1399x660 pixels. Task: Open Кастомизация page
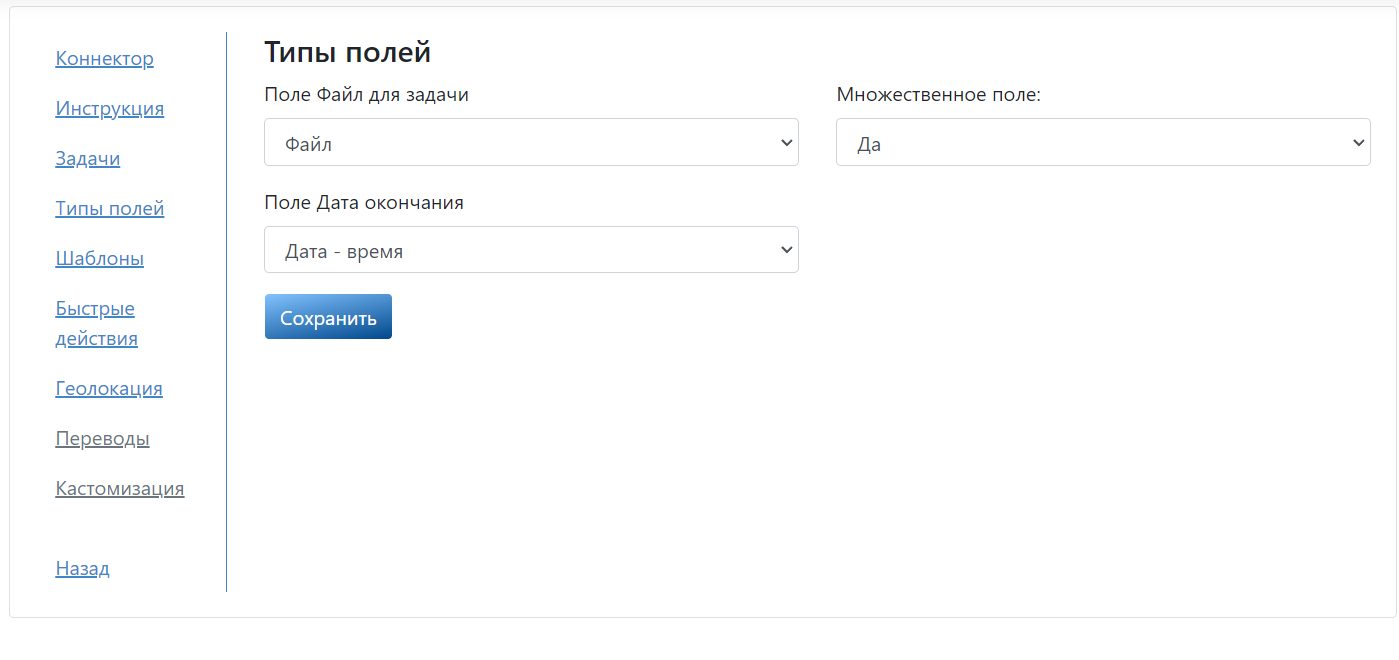(119, 488)
